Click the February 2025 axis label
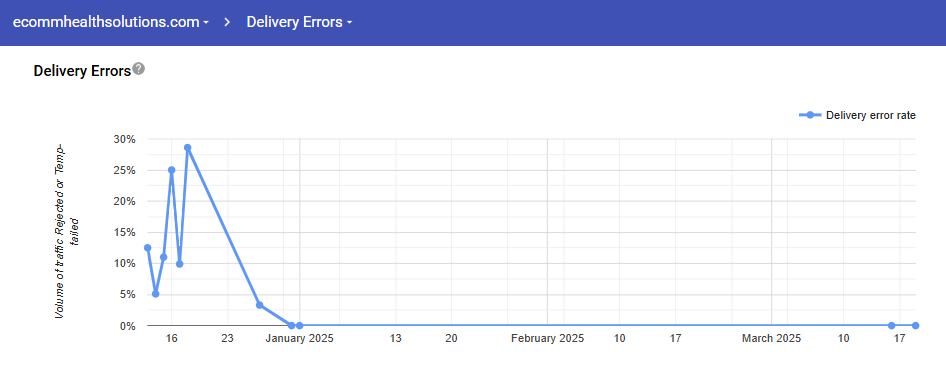 pos(548,339)
